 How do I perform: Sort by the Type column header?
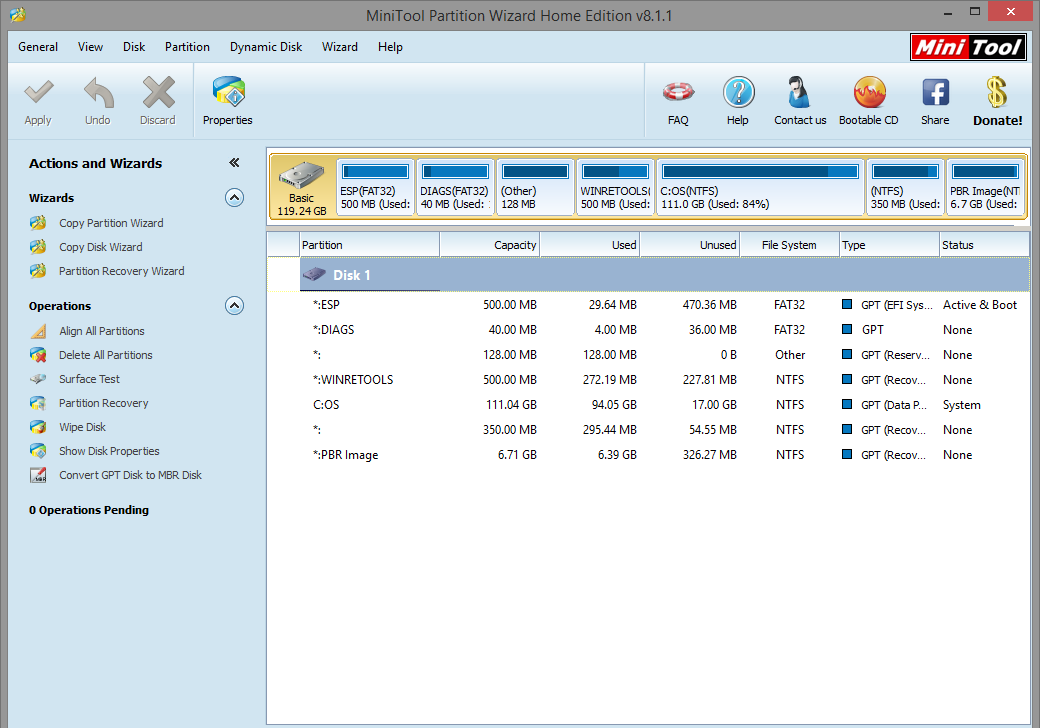pos(889,245)
